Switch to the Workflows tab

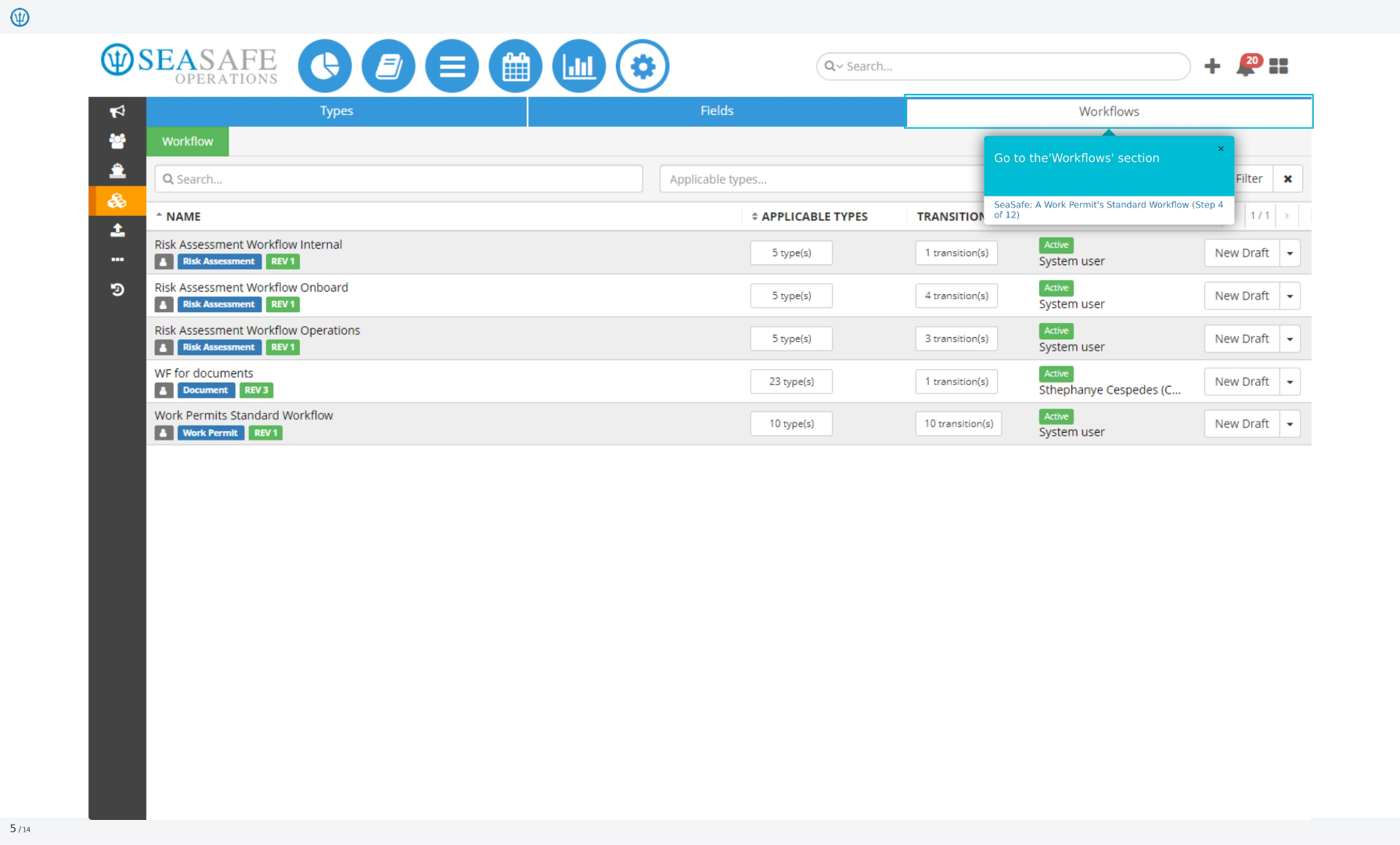tap(1109, 112)
